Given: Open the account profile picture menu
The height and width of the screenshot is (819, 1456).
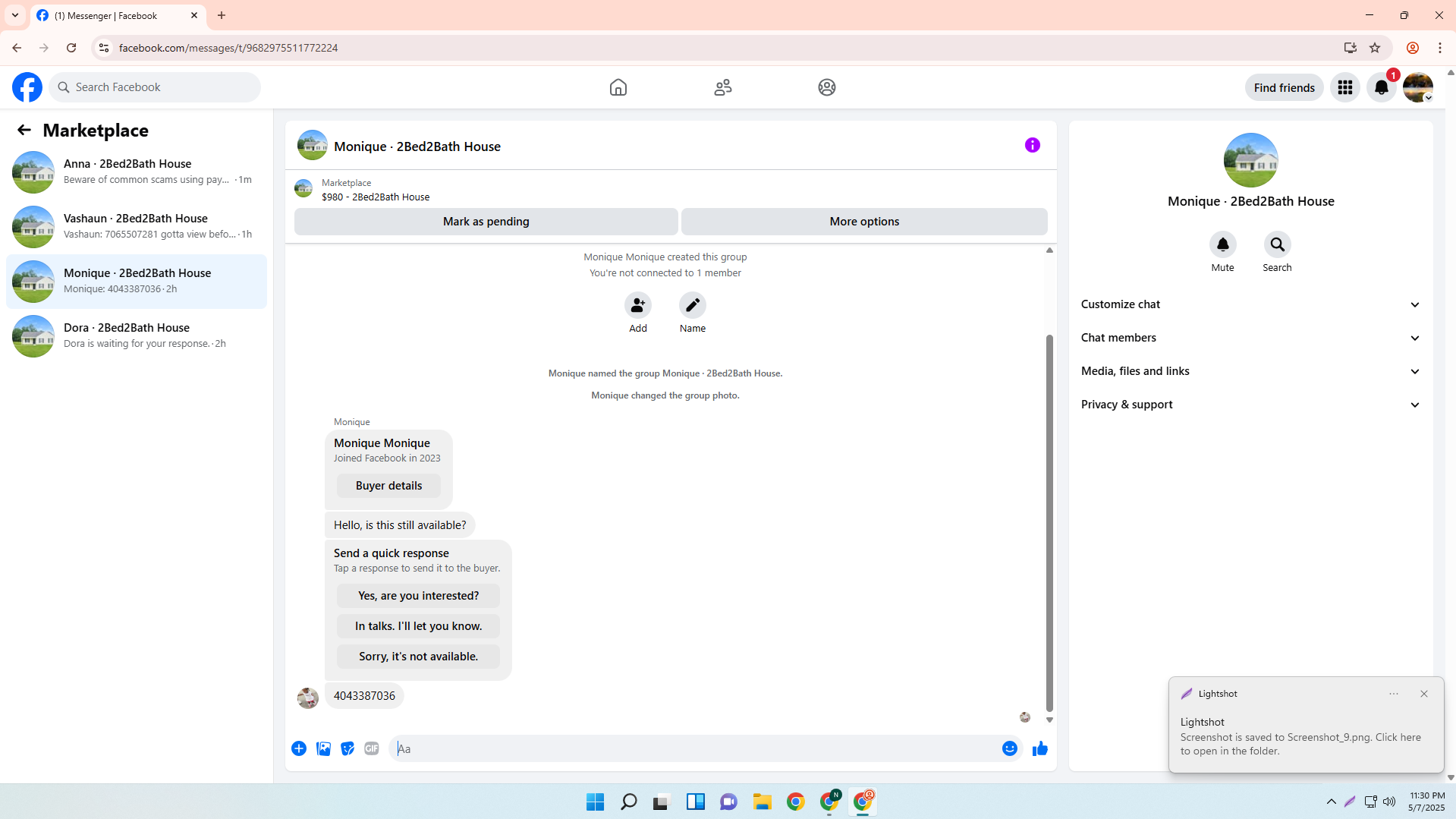Looking at the screenshot, I should pyautogui.click(x=1418, y=87).
